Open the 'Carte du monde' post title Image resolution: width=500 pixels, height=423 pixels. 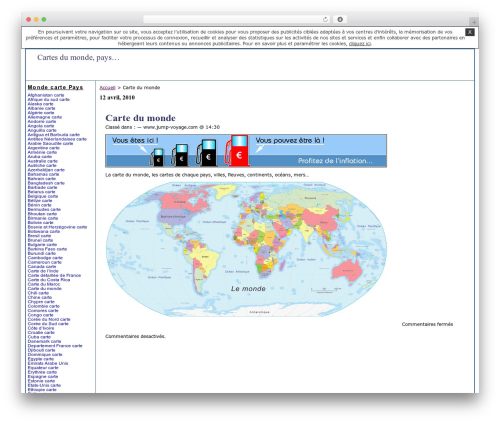click(x=140, y=118)
